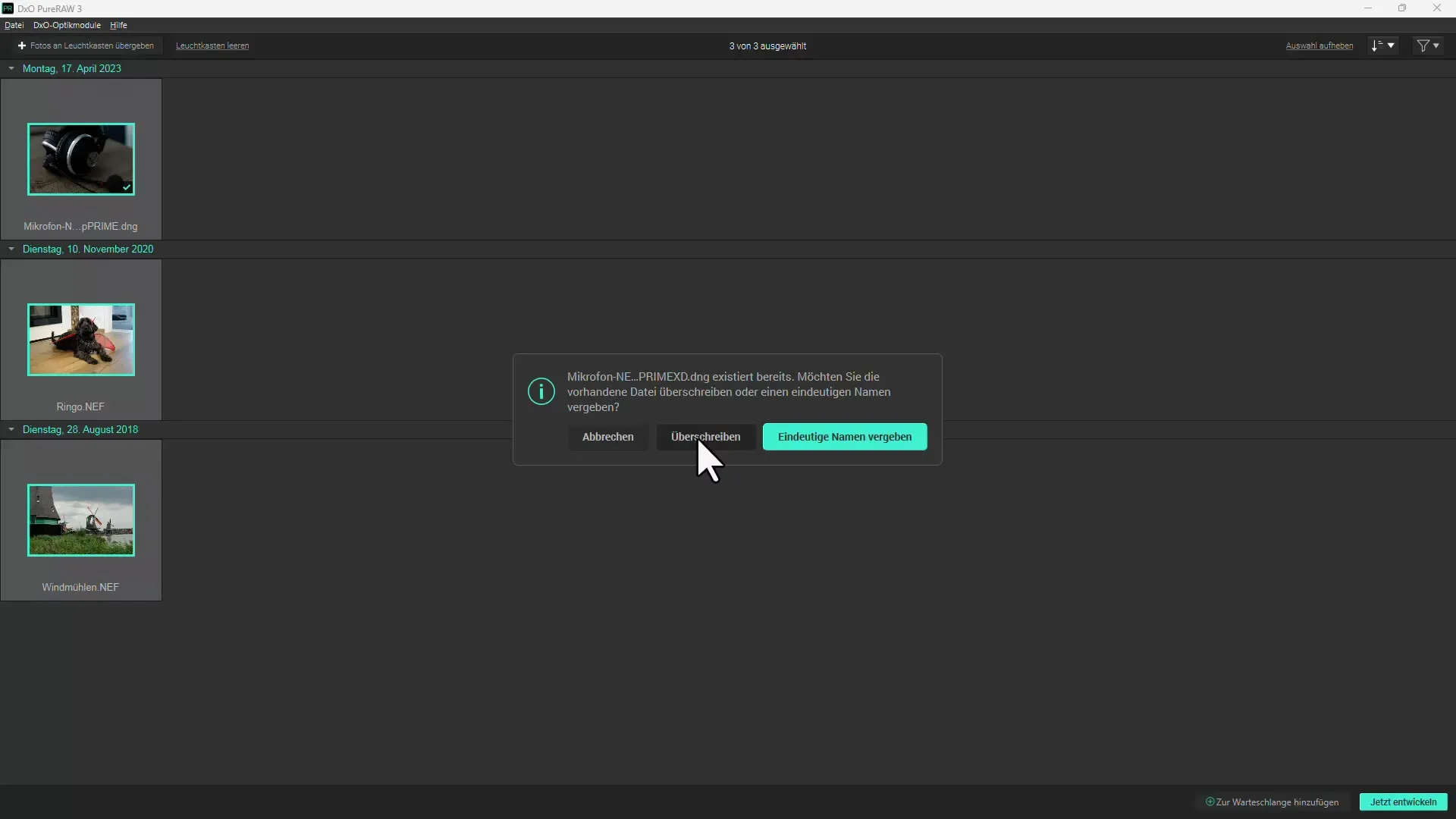The image size is (1456, 819).
Task: Open the DxO-Optikmodule menu
Action: click(x=67, y=25)
